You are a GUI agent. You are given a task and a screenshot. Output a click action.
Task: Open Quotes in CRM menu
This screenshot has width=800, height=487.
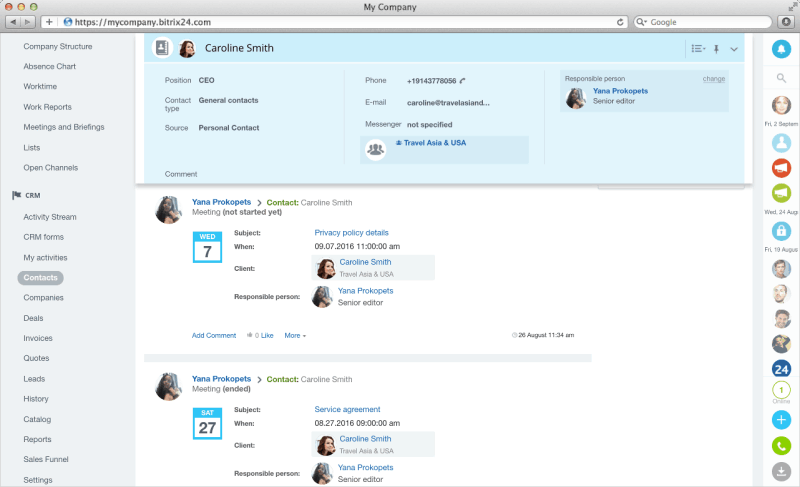[x=36, y=358]
